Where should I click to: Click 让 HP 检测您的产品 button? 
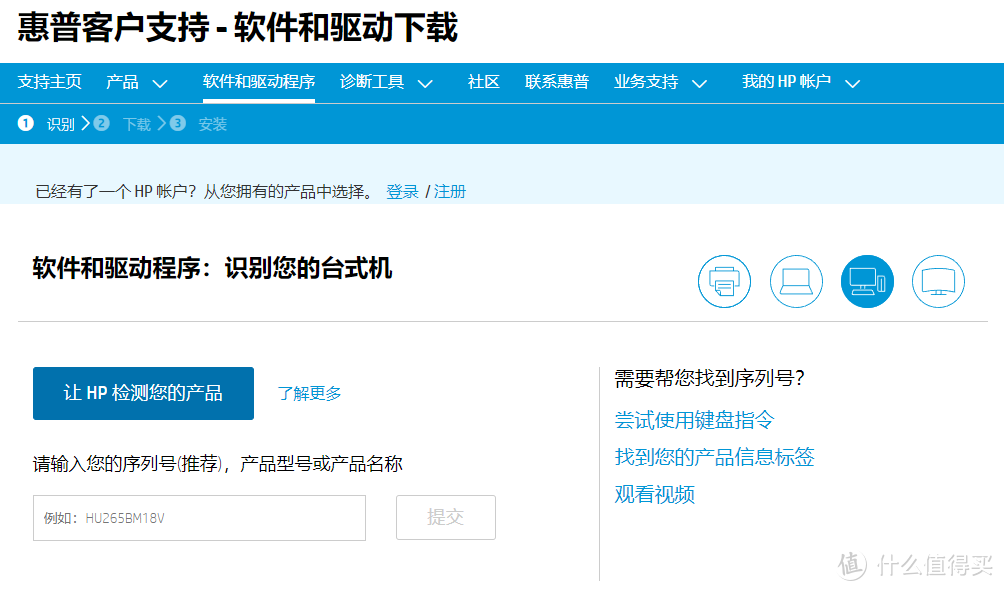[143, 393]
